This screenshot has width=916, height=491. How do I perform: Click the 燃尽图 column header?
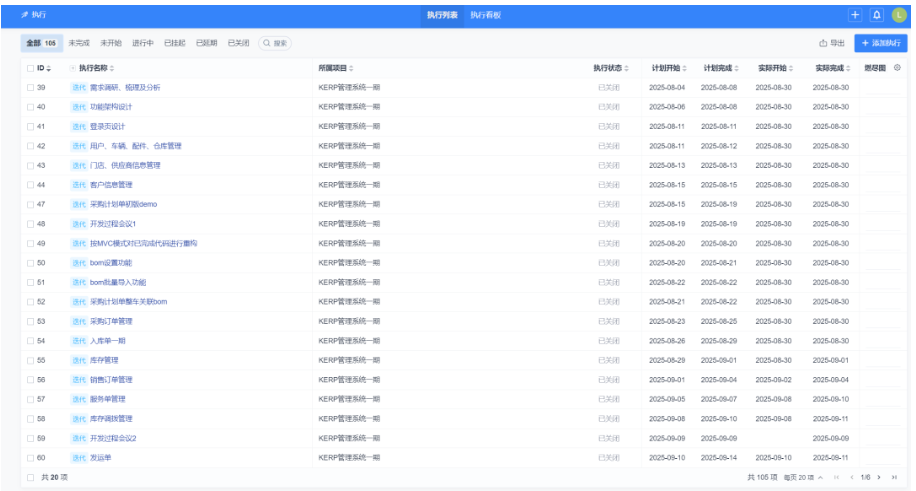875,68
